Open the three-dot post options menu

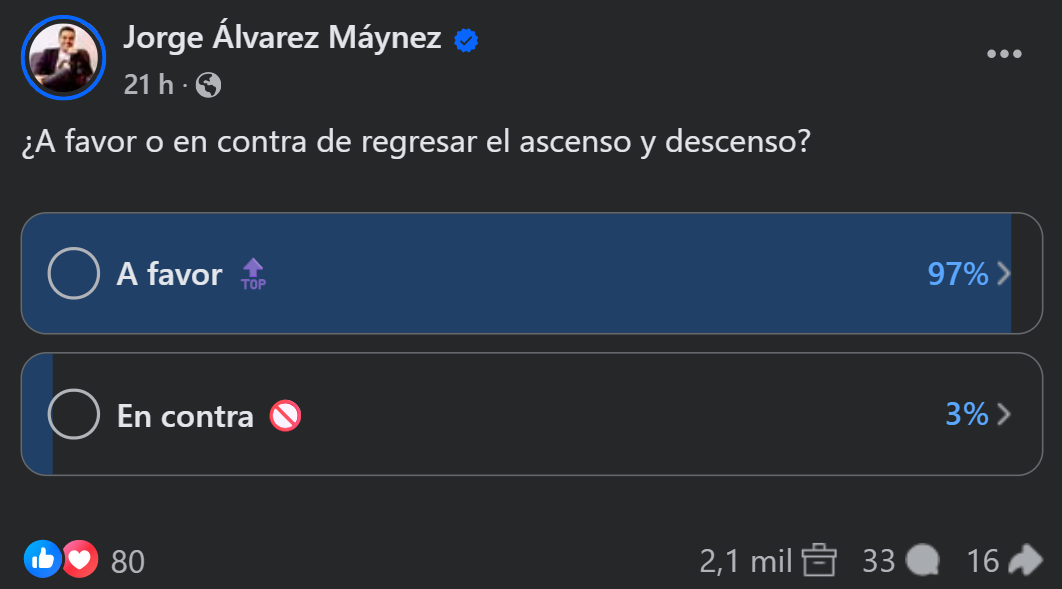[x=1004, y=54]
